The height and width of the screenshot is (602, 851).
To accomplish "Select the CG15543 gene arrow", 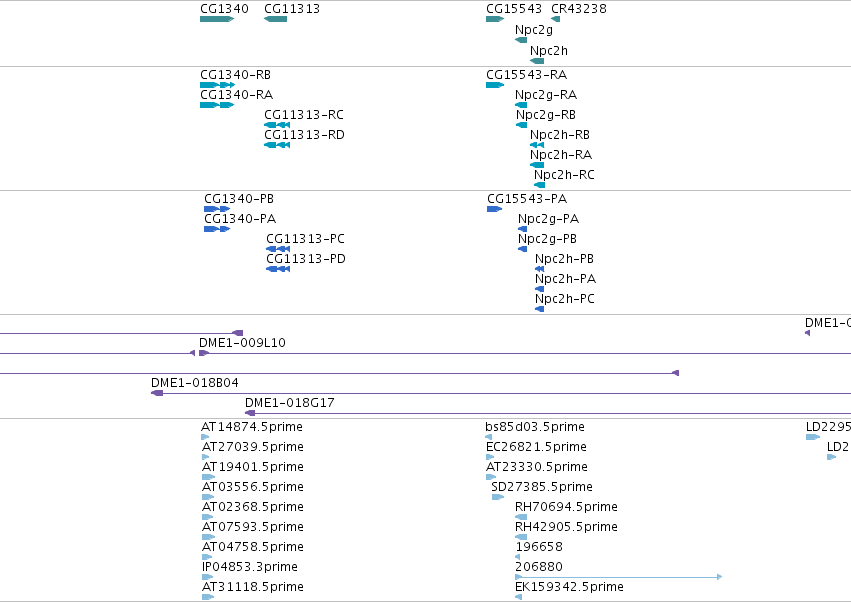I will [494, 19].
